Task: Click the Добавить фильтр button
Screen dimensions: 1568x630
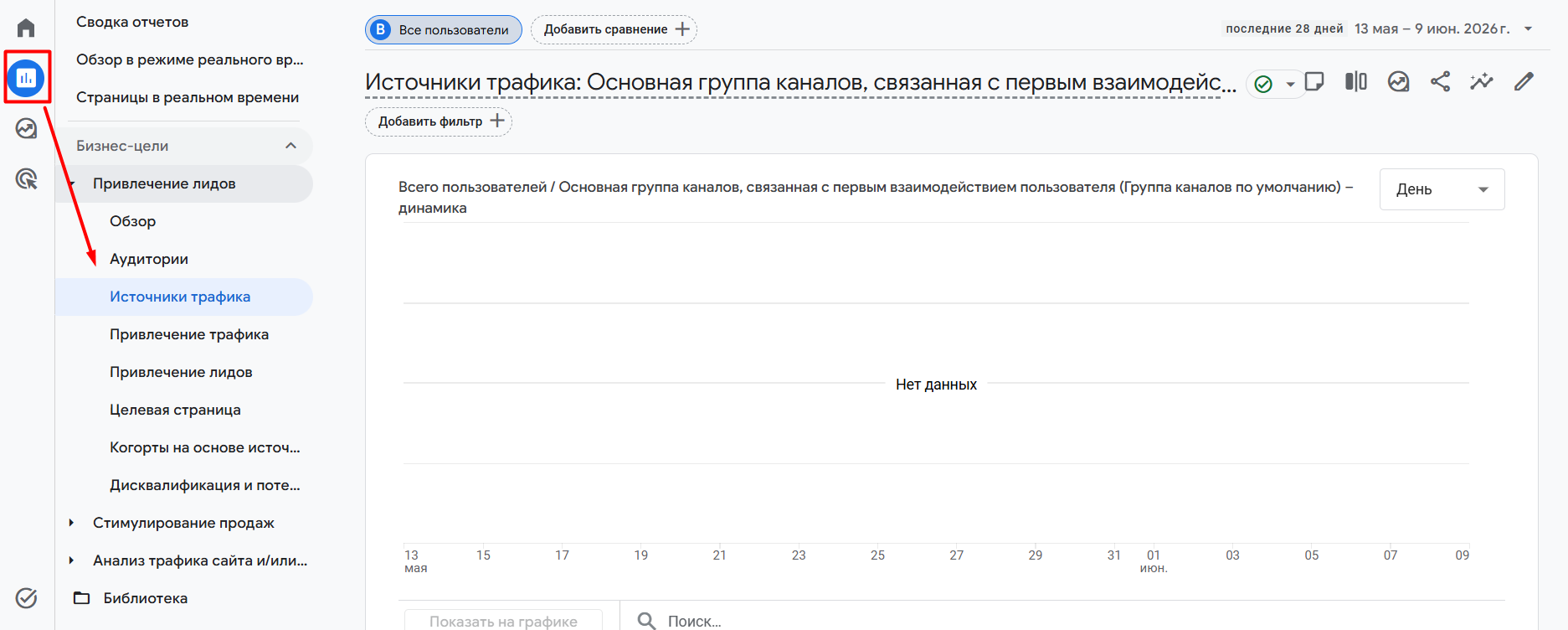Action: 439,121
